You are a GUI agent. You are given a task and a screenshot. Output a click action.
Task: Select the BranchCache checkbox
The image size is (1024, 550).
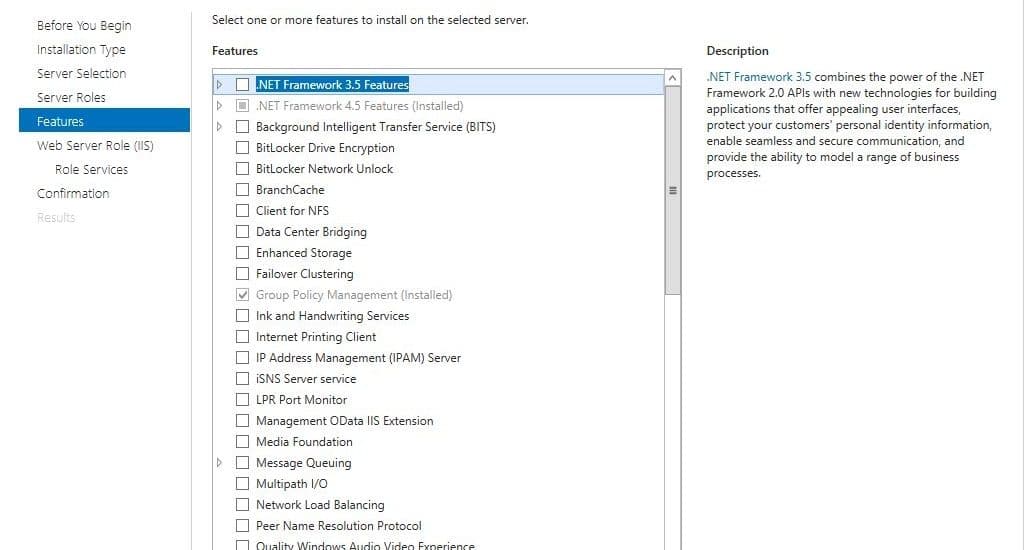(242, 189)
